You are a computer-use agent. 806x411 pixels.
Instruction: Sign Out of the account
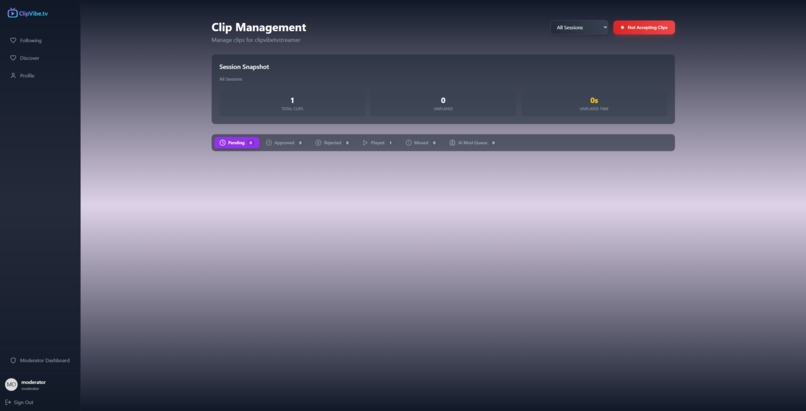19,402
